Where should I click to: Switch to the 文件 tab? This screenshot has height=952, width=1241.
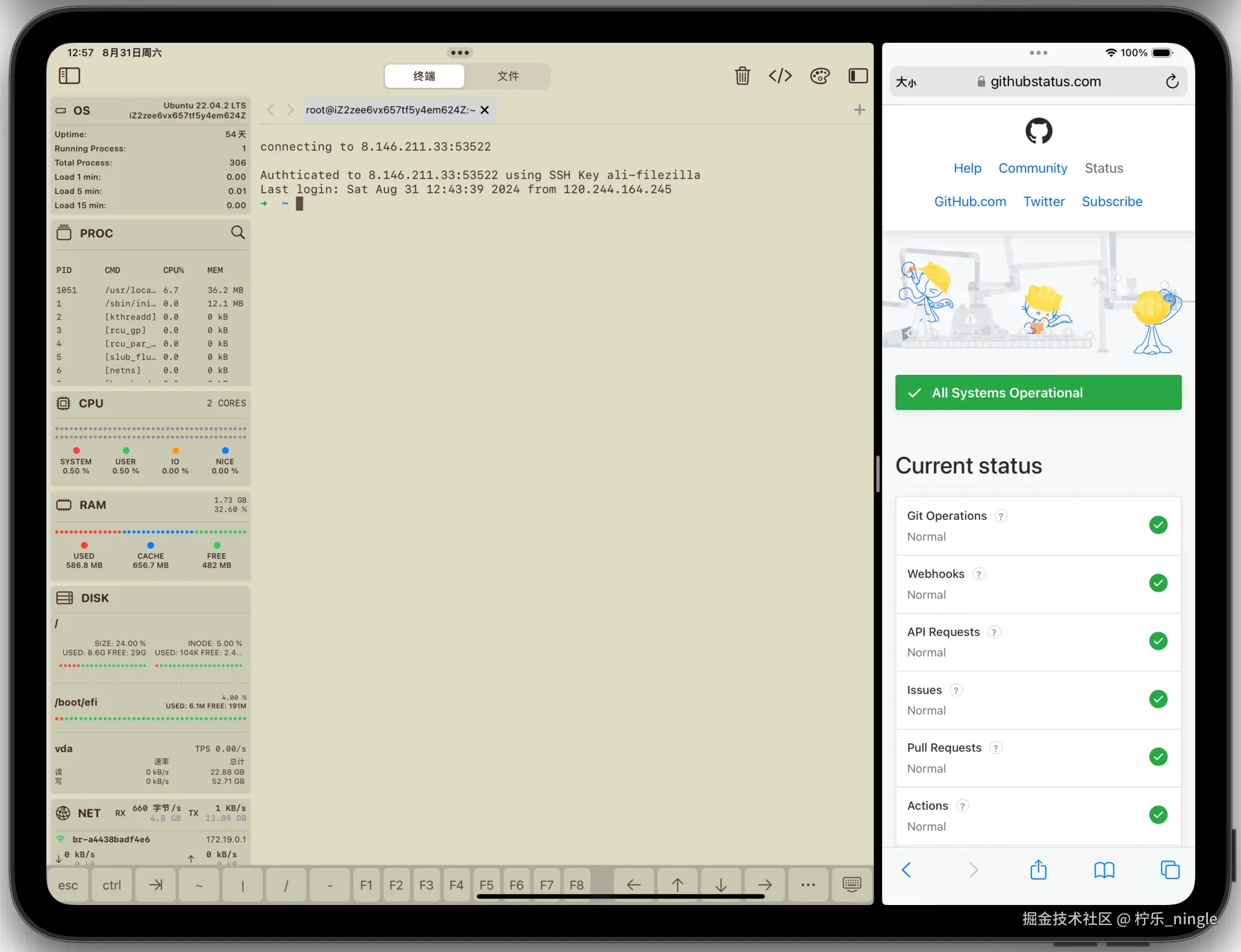click(508, 76)
